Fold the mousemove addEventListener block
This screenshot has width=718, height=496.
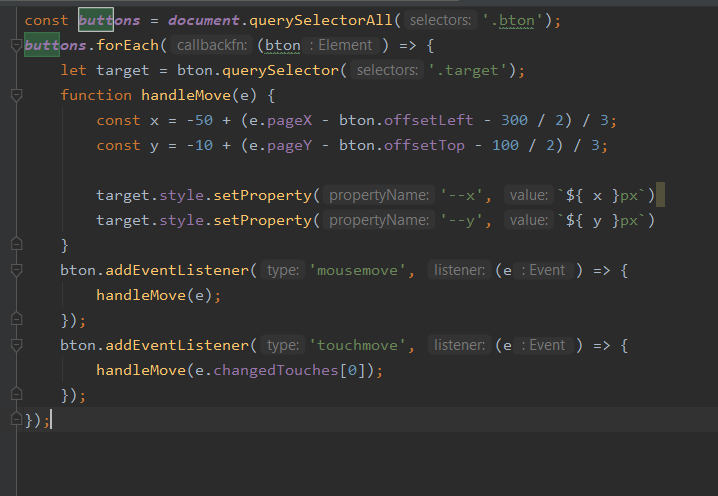tap(16, 270)
